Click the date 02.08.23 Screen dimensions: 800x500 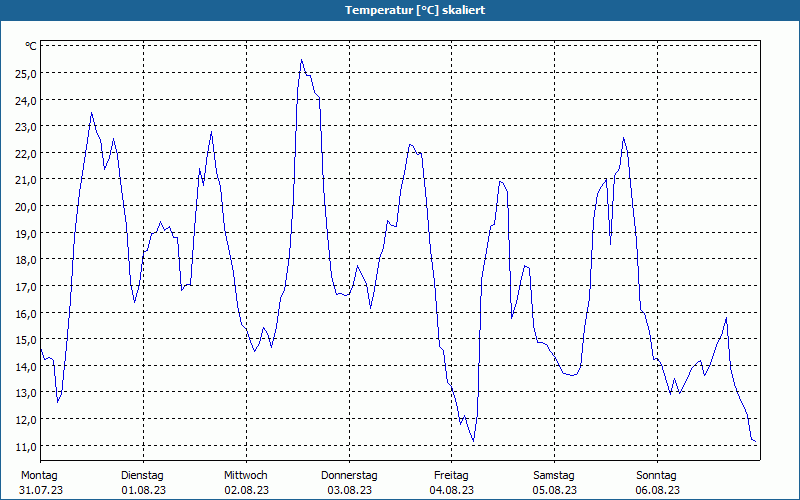tap(246, 490)
